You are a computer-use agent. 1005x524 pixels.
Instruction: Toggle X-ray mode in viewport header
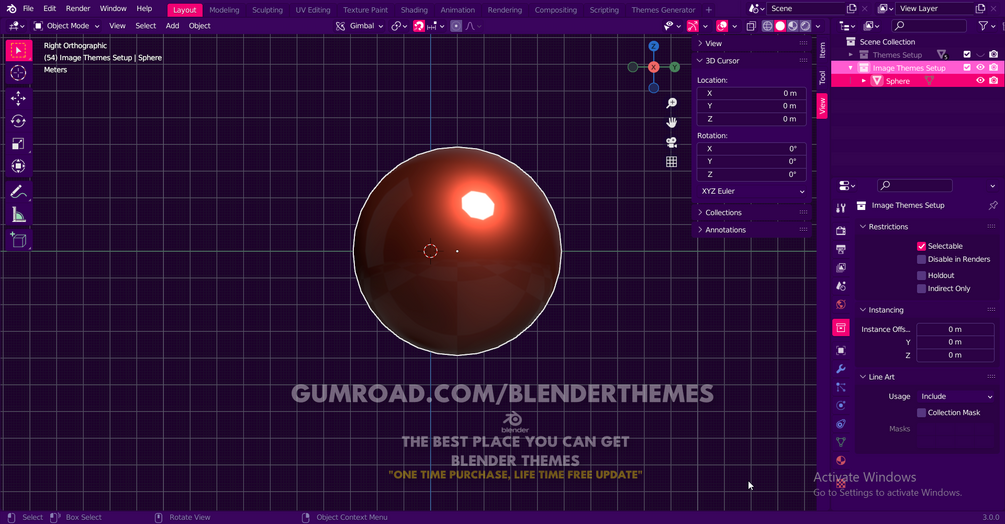point(751,26)
